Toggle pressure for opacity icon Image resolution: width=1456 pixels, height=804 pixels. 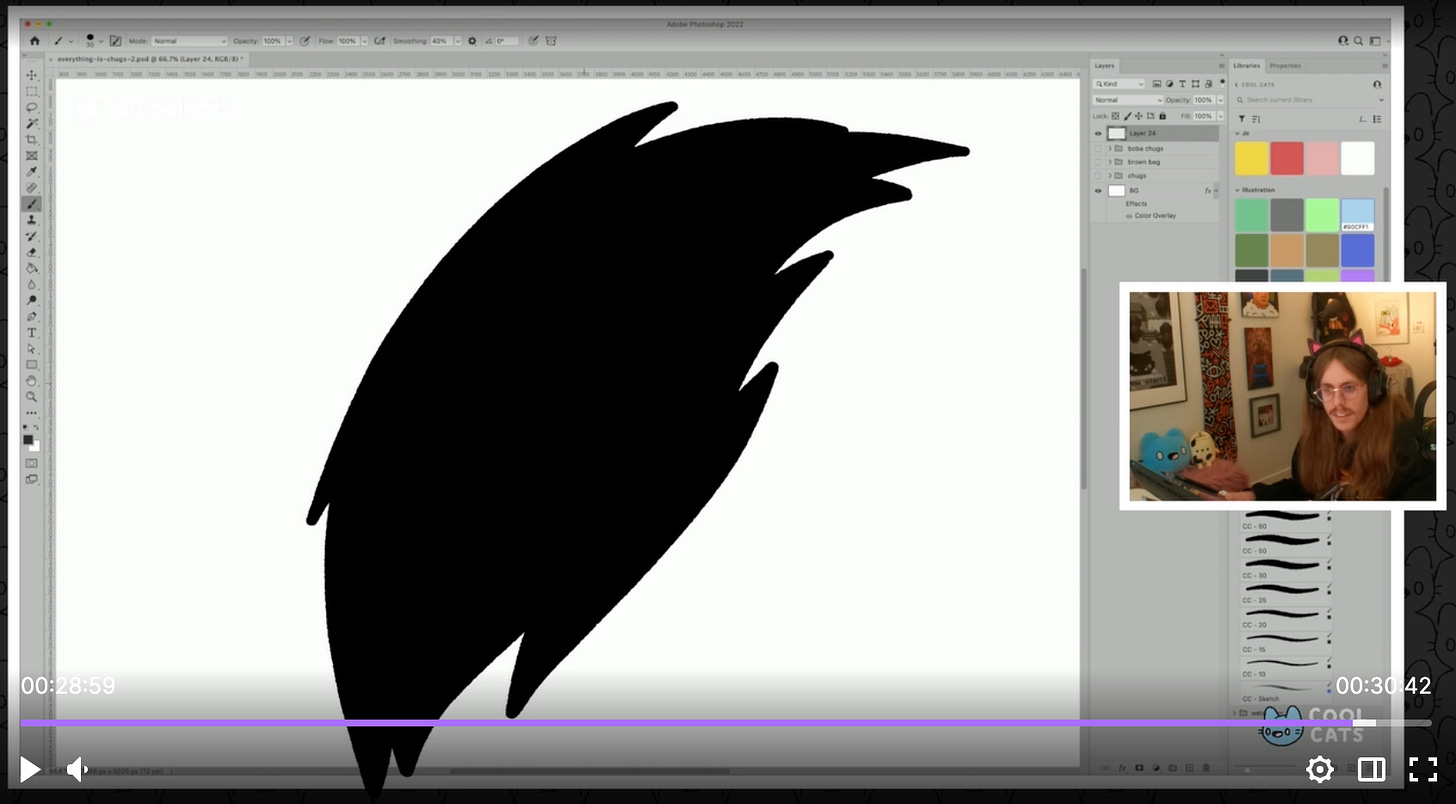303,41
